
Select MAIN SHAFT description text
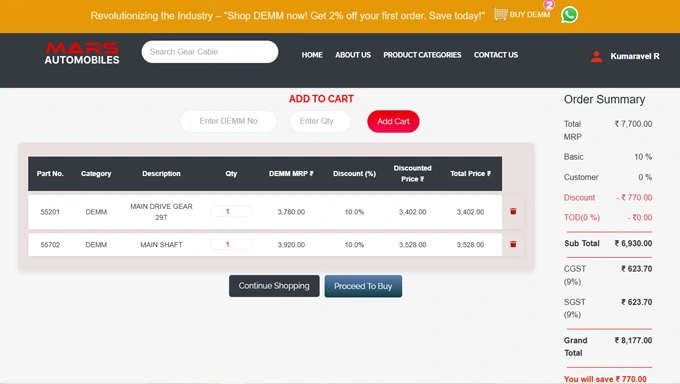point(161,245)
